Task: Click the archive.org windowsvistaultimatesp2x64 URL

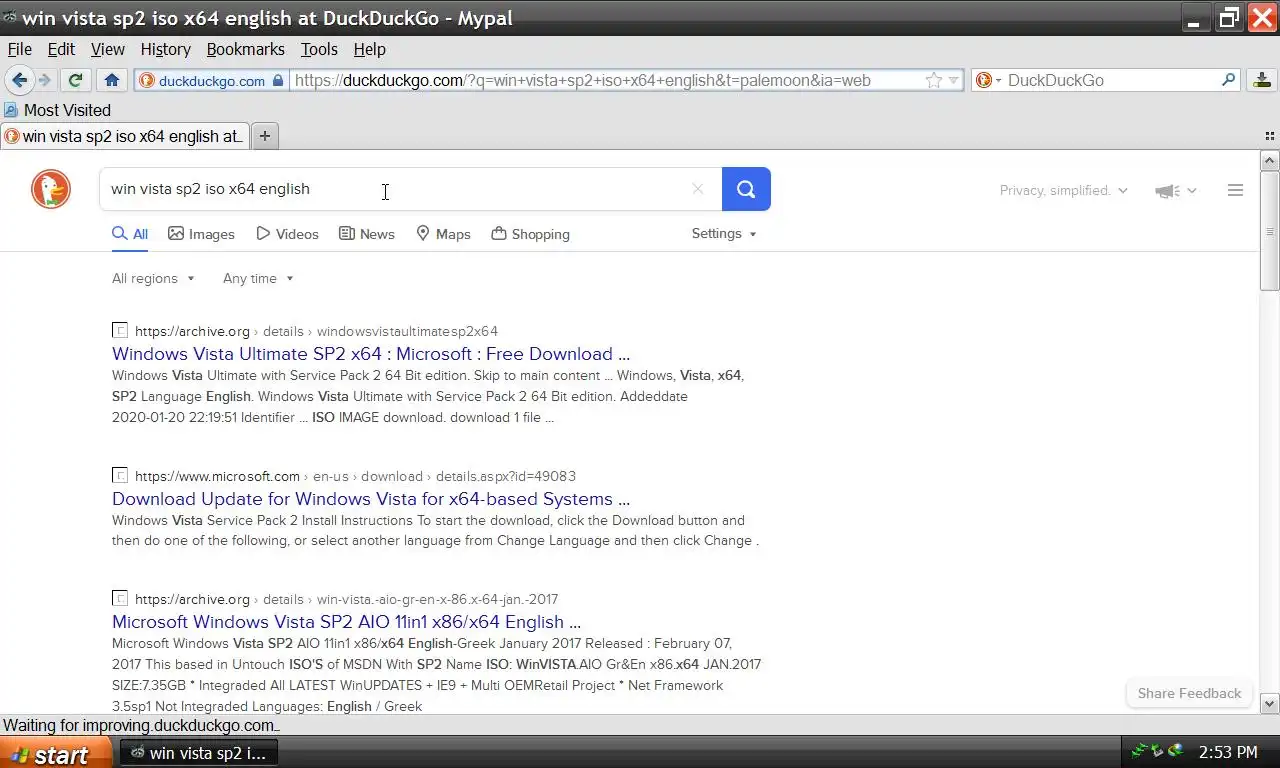Action: (x=316, y=331)
